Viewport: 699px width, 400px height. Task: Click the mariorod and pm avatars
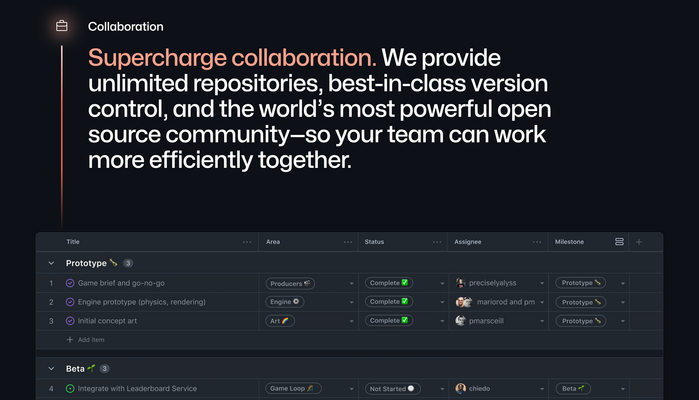(464, 302)
